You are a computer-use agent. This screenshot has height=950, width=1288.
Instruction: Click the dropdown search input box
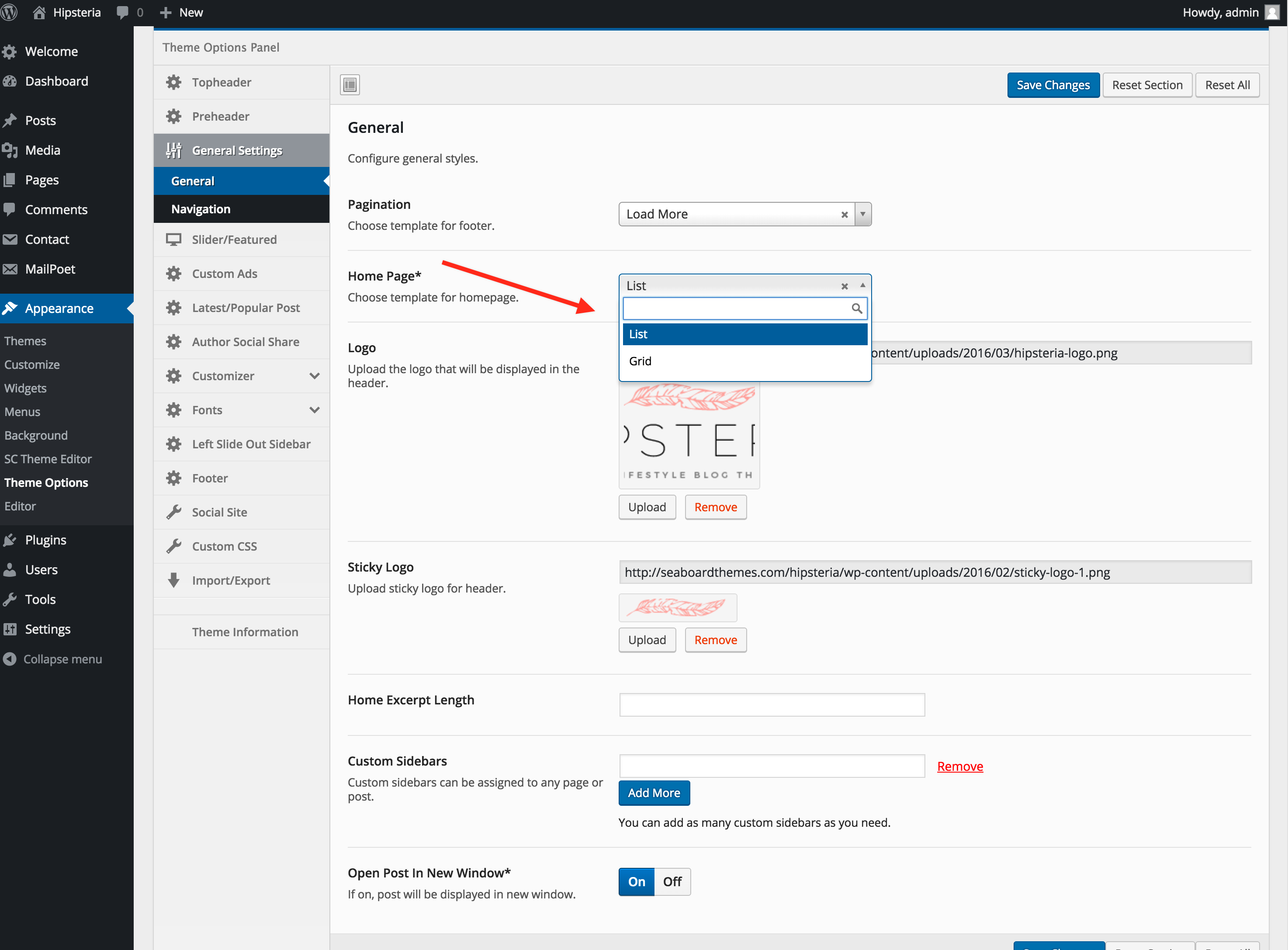tap(744, 309)
